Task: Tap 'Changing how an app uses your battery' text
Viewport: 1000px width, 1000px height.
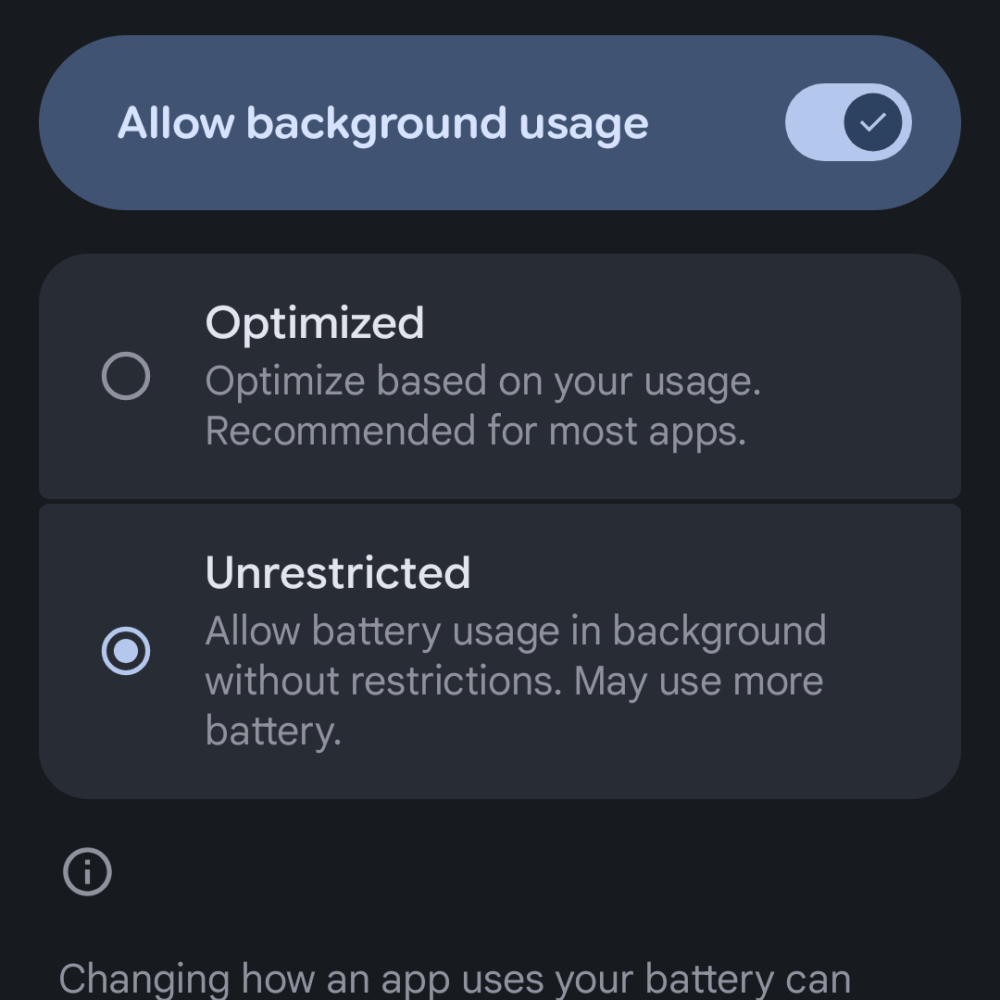Action: (454, 979)
